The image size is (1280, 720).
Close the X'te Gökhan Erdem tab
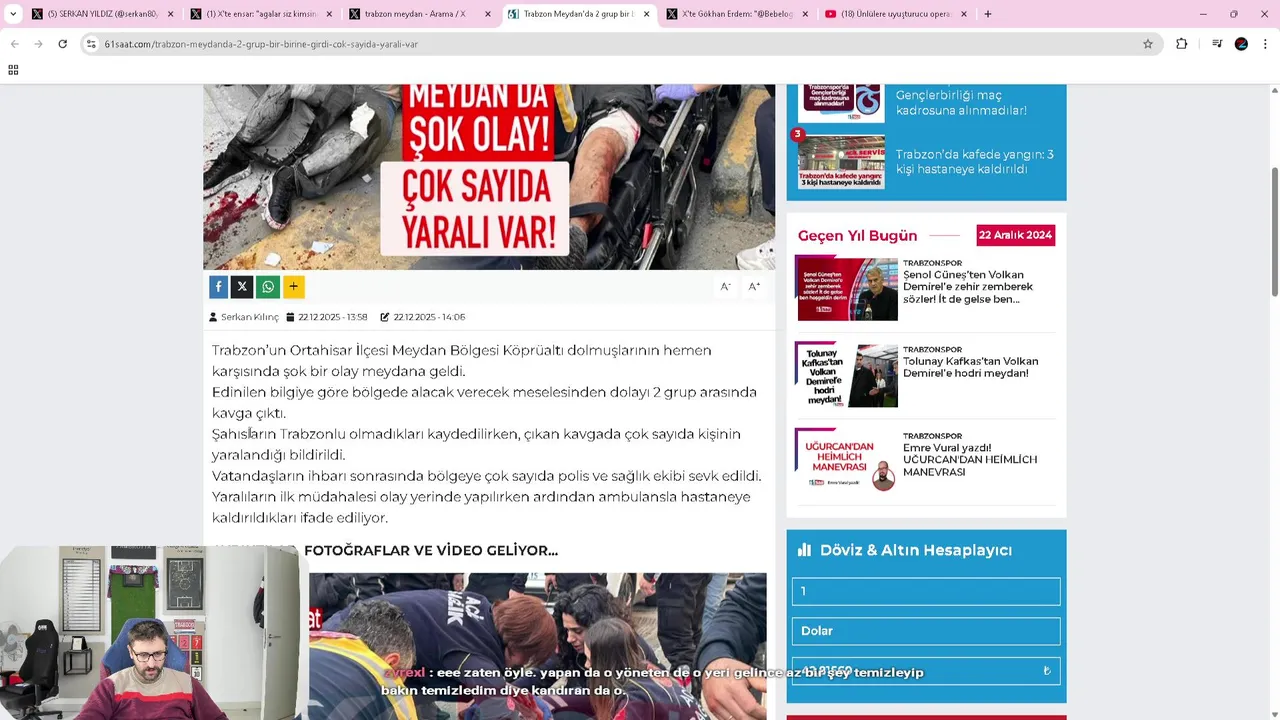point(805,14)
